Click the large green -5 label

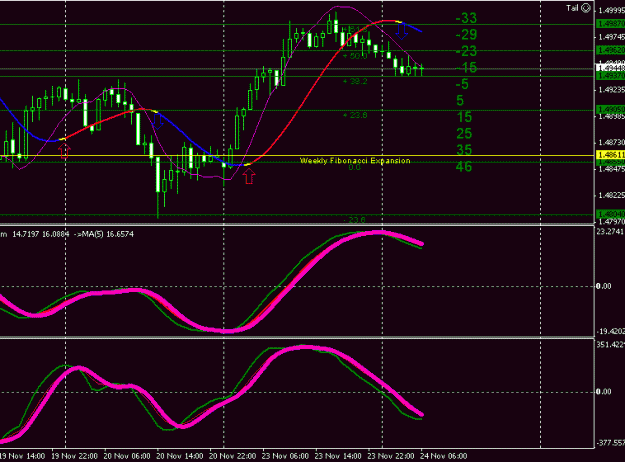(x=462, y=84)
